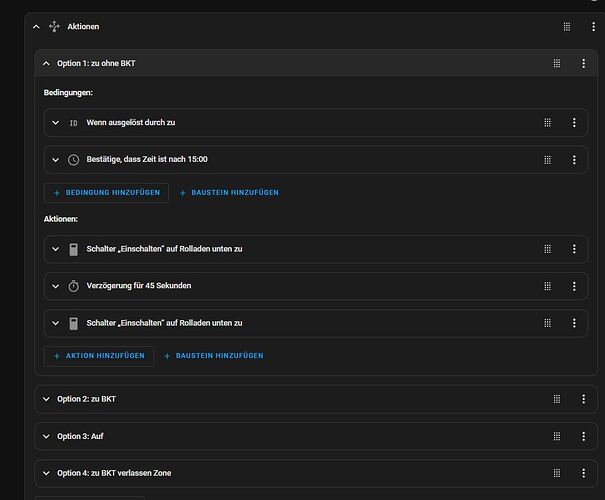605x500 pixels.
Task: Expand Option 2: zu BKT
Action: click(46, 399)
